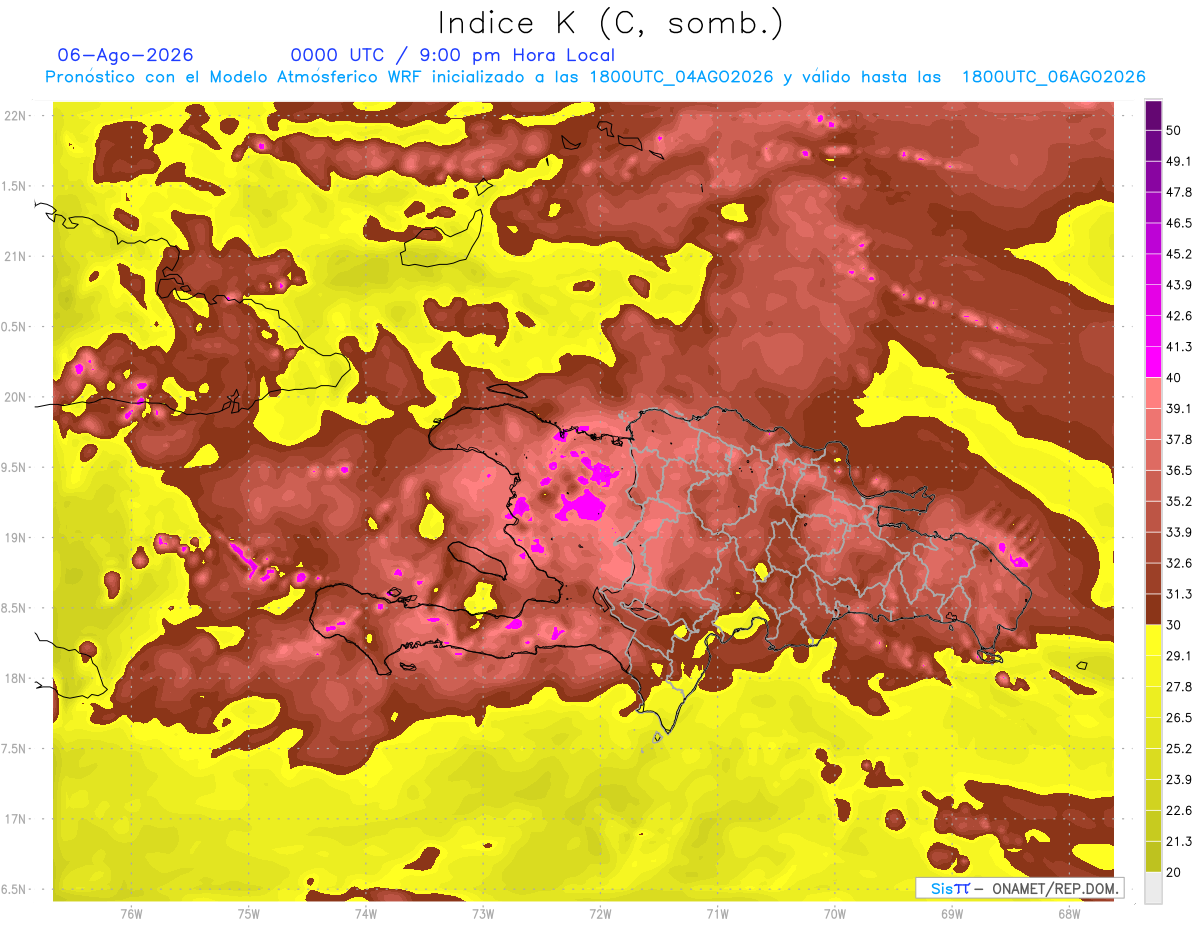
Task: Select the colorbar value "37.8"
Action: (x=1179, y=439)
